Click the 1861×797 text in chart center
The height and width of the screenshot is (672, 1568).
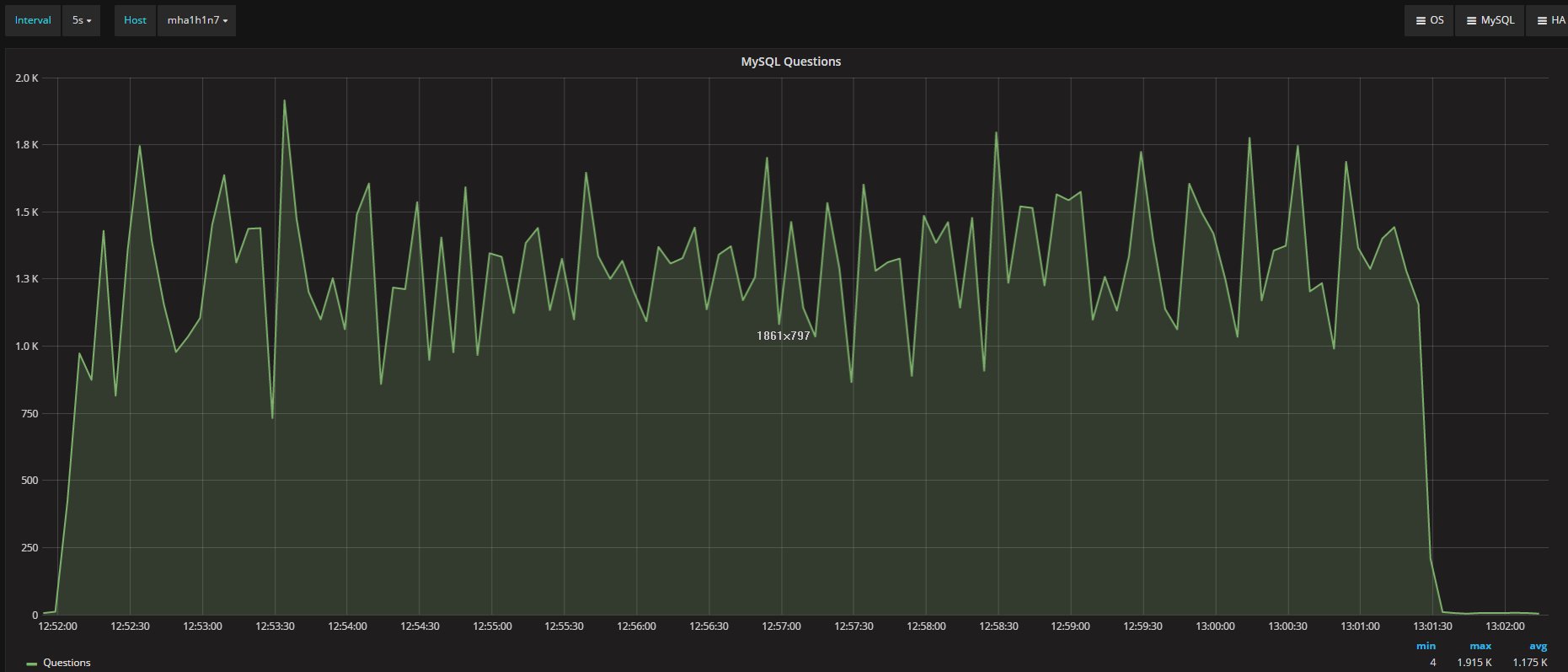click(x=783, y=336)
